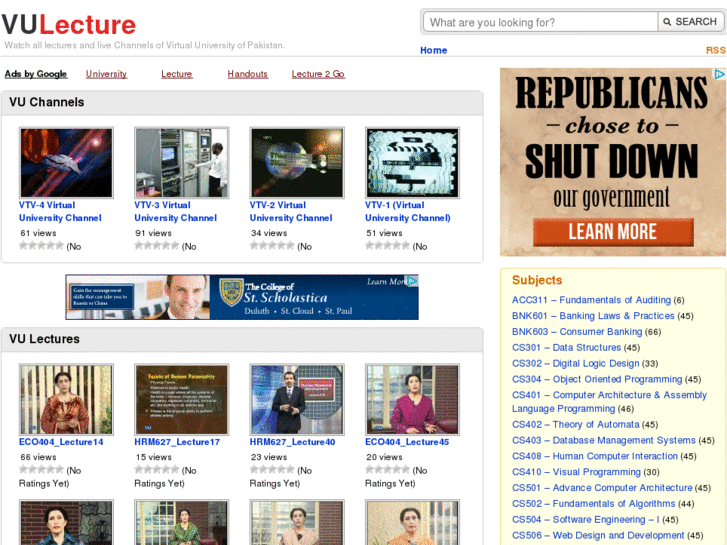Image resolution: width=727 pixels, height=545 pixels.
Task: Open subject CS401 – Computer Architecture & Assembly
Action: [609, 402]
